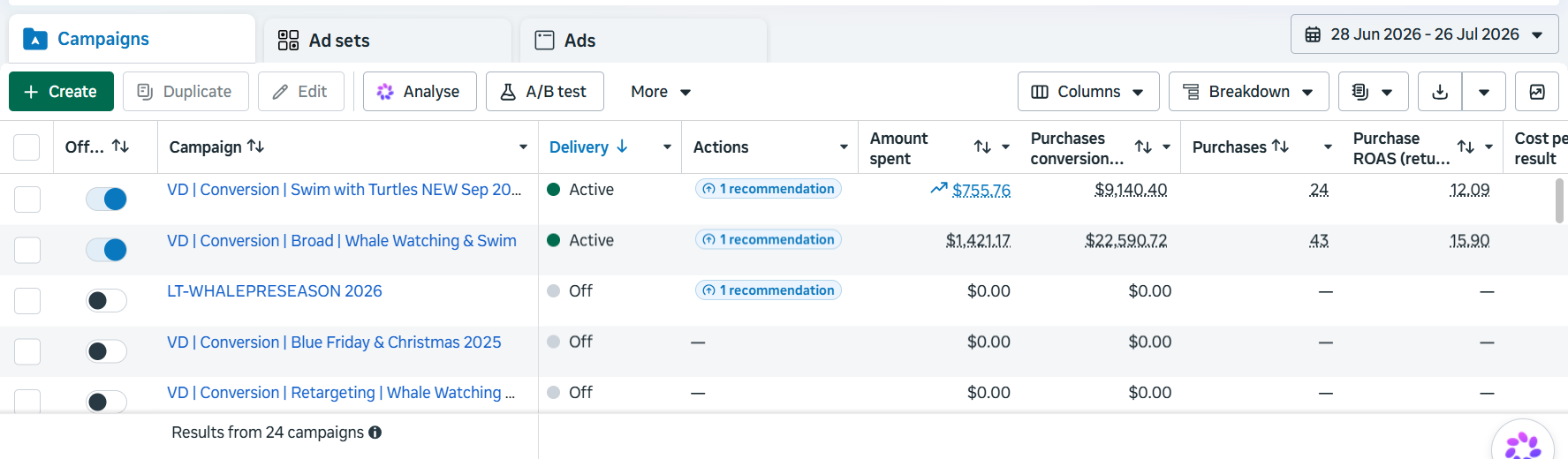
Task: Open Blue Friday & Christmas 2025 campaign
Action: pyautogui.click(x=334, y=342)
